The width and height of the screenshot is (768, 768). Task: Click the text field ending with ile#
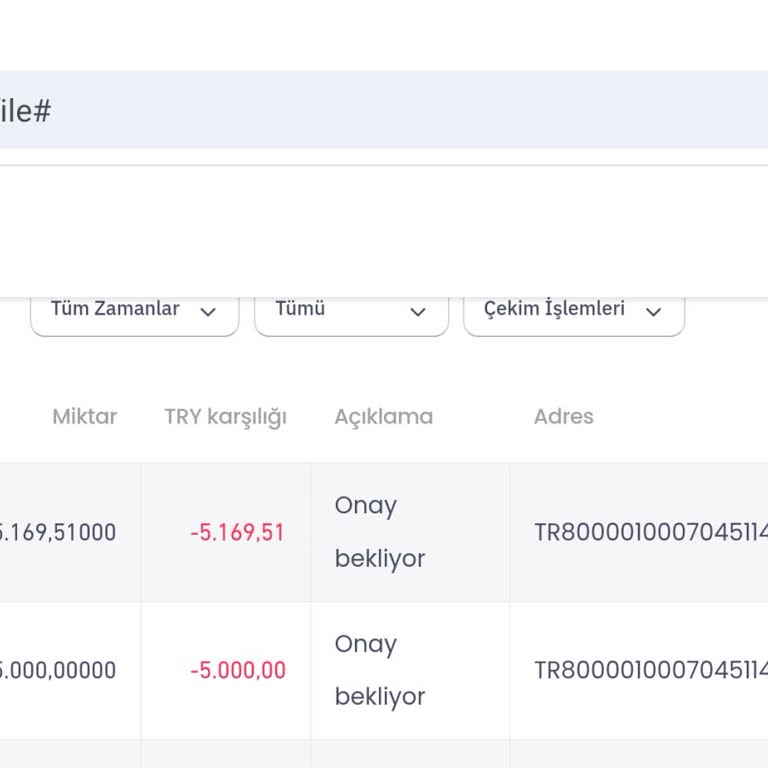click(384, 110)
